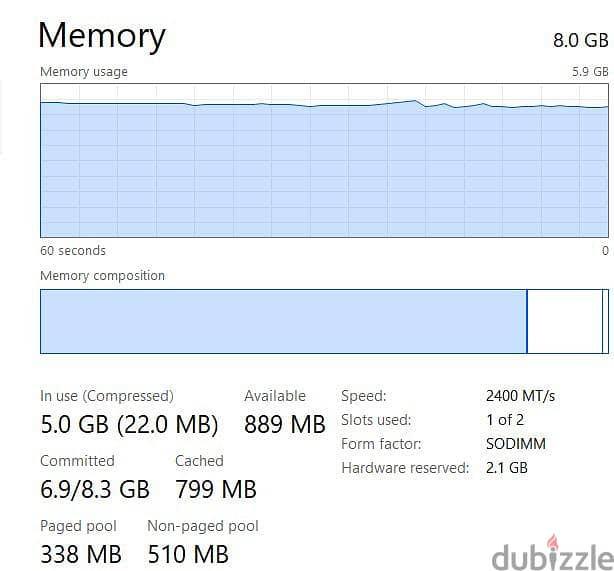Click the dubizzle flame logo icon

point(552,542)
